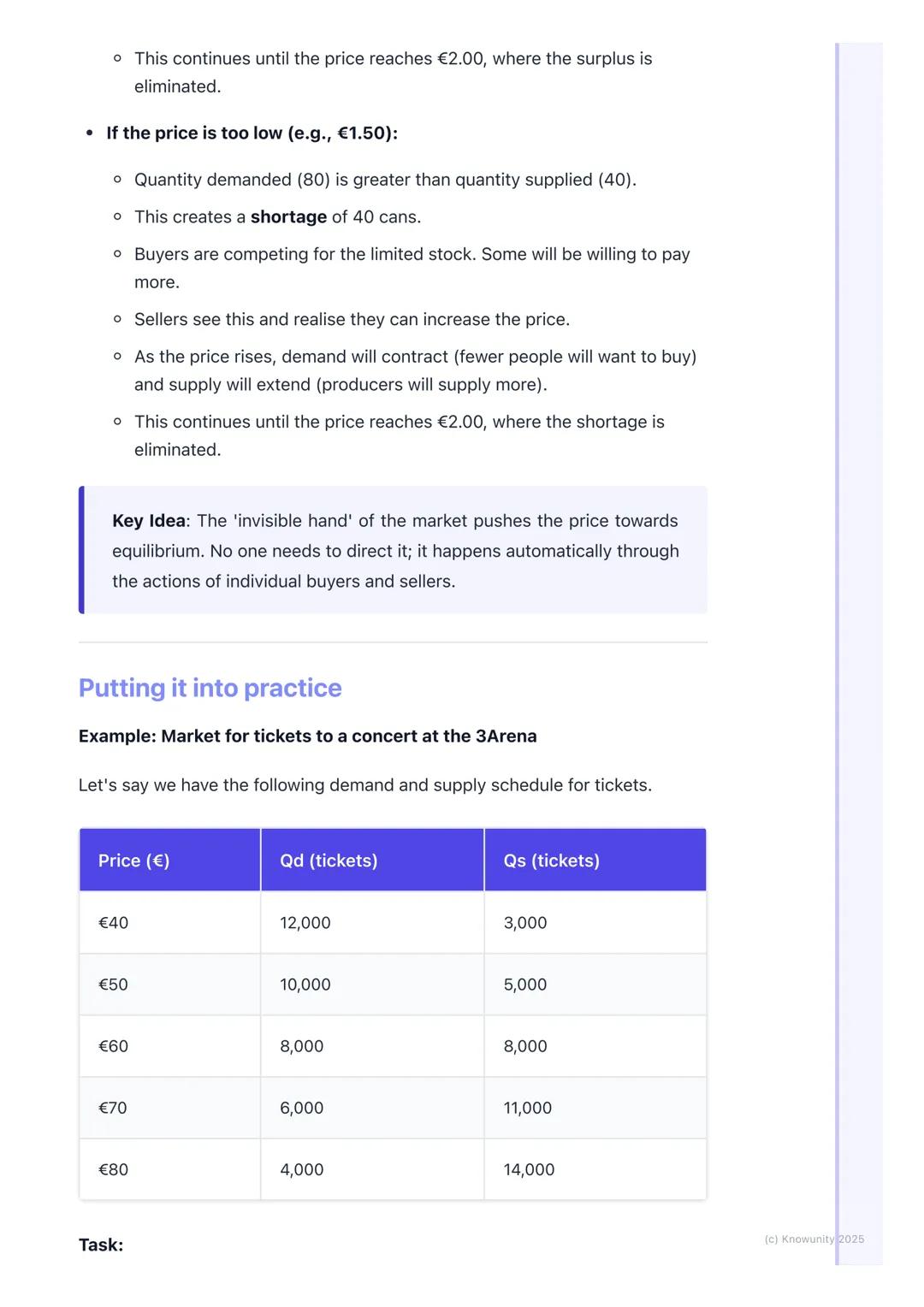Click 'Sellers see this and realise' bullet

[352, 320]
